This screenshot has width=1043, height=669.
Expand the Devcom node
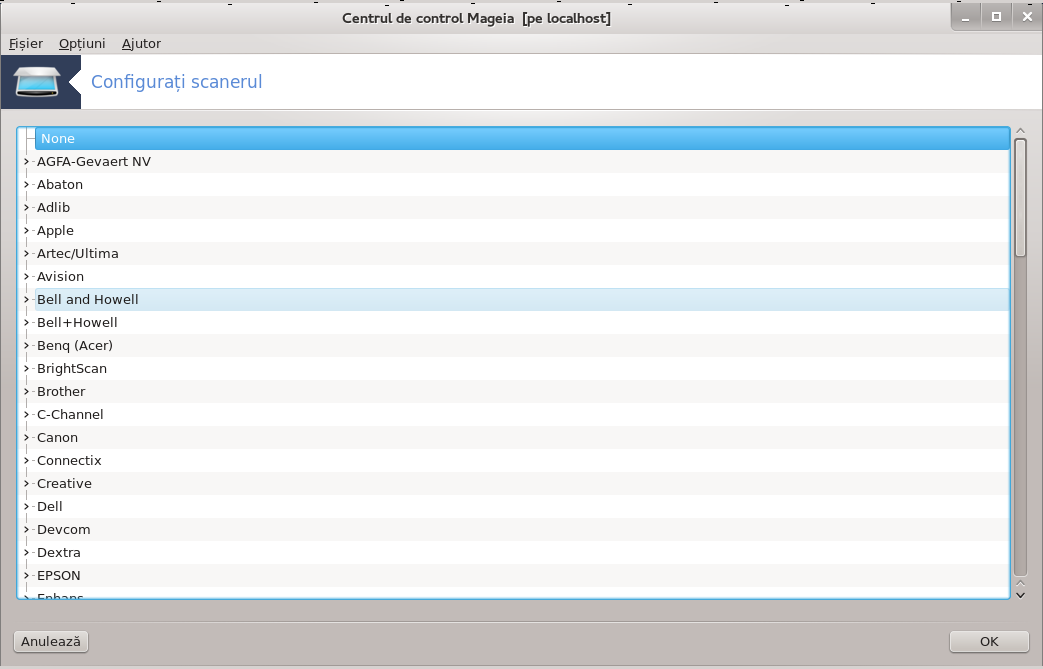point(26,530)
